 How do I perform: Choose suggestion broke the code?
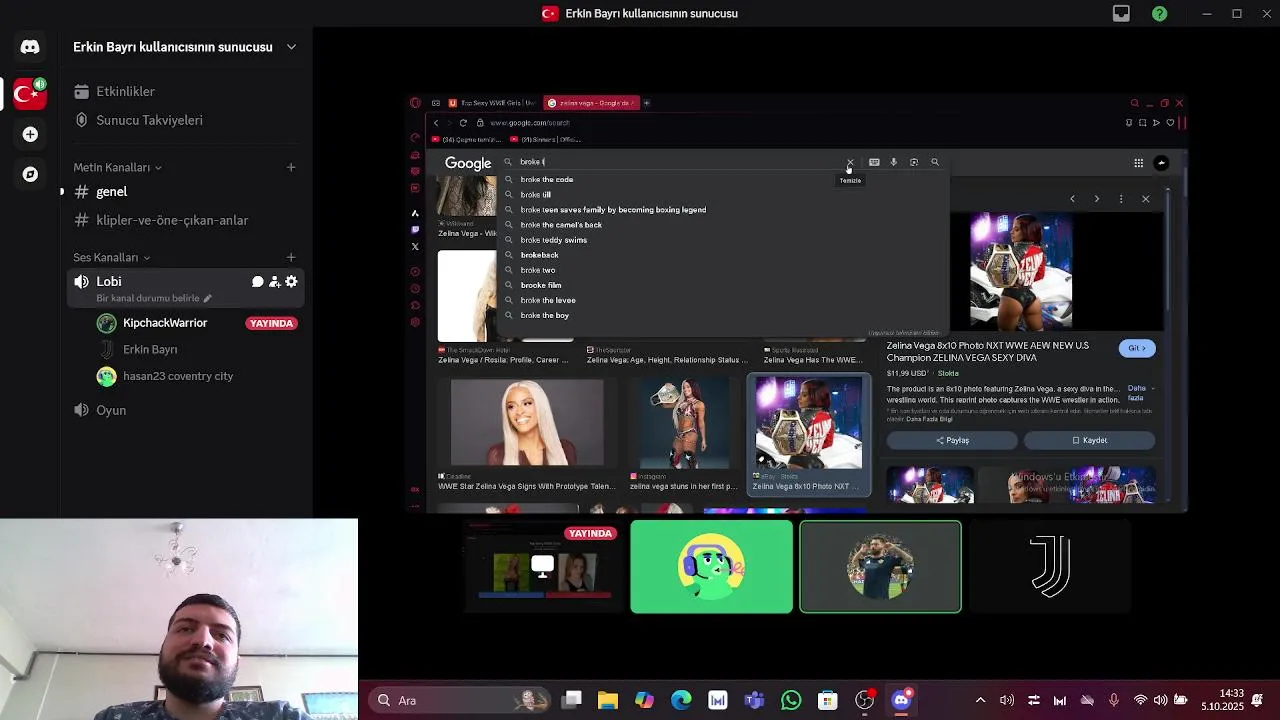[547, 180]
